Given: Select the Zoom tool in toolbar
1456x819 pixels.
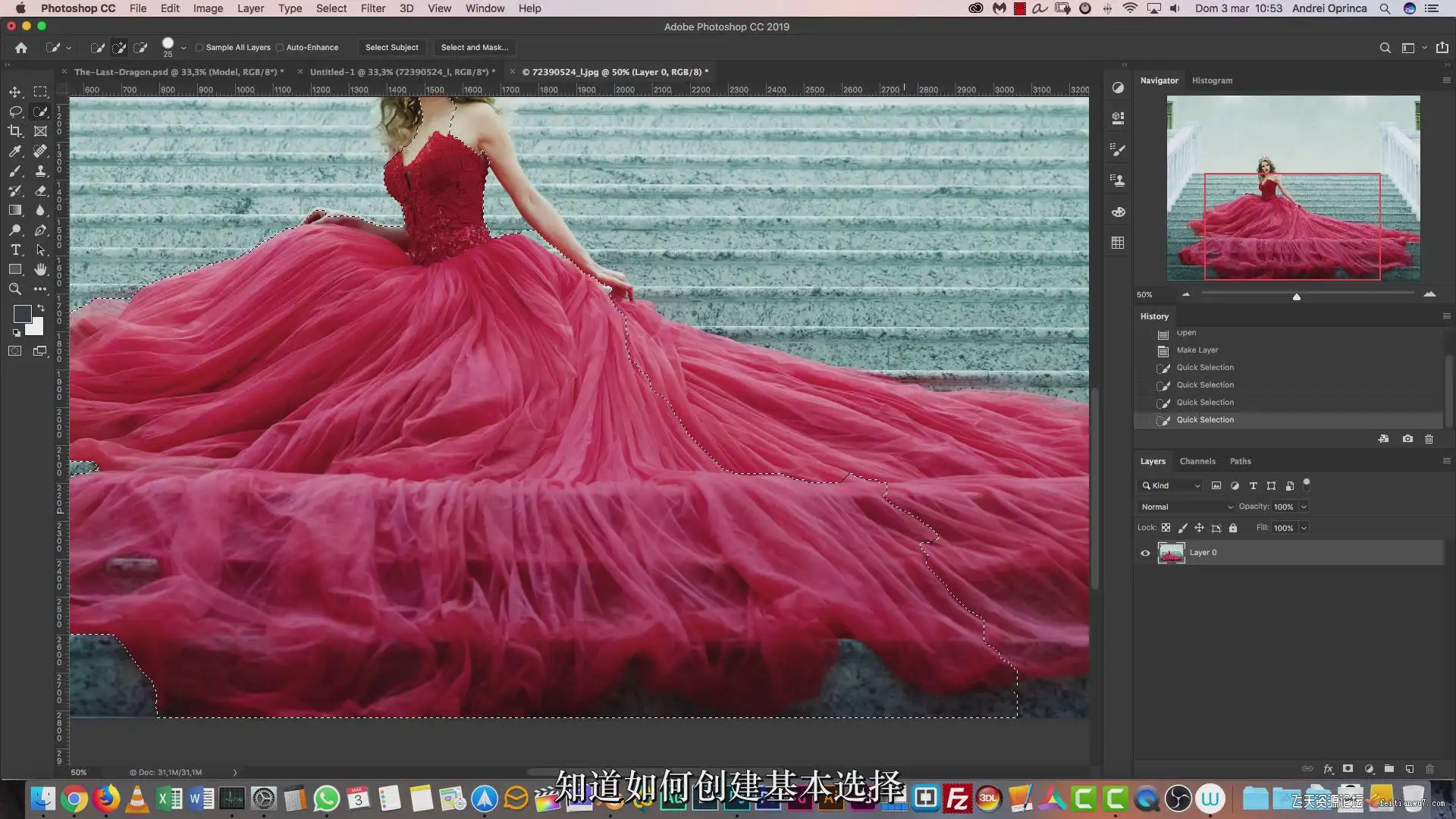Looking at the screenshot, I should [15, 289].
